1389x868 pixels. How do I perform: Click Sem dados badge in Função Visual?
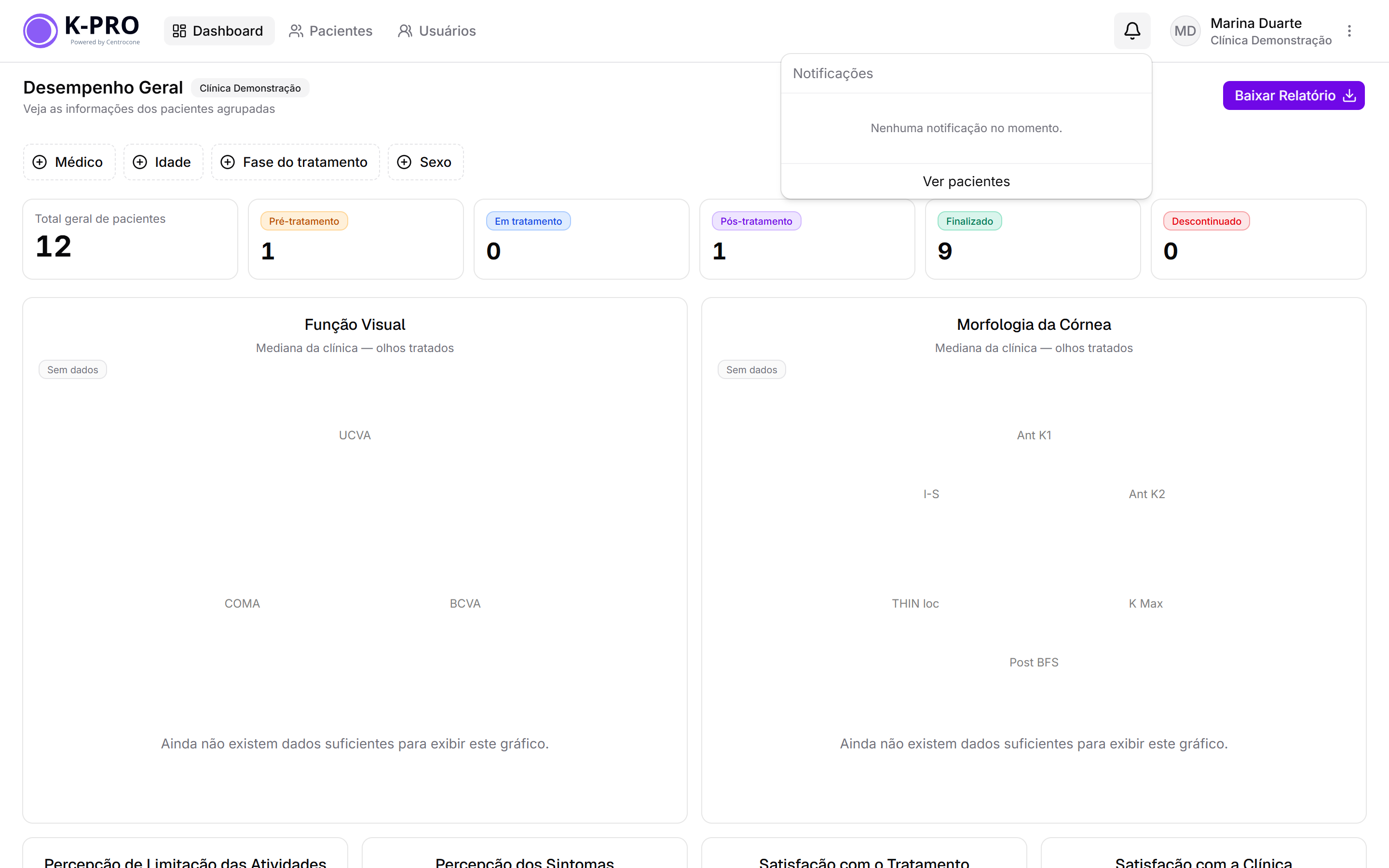[72, 370]
